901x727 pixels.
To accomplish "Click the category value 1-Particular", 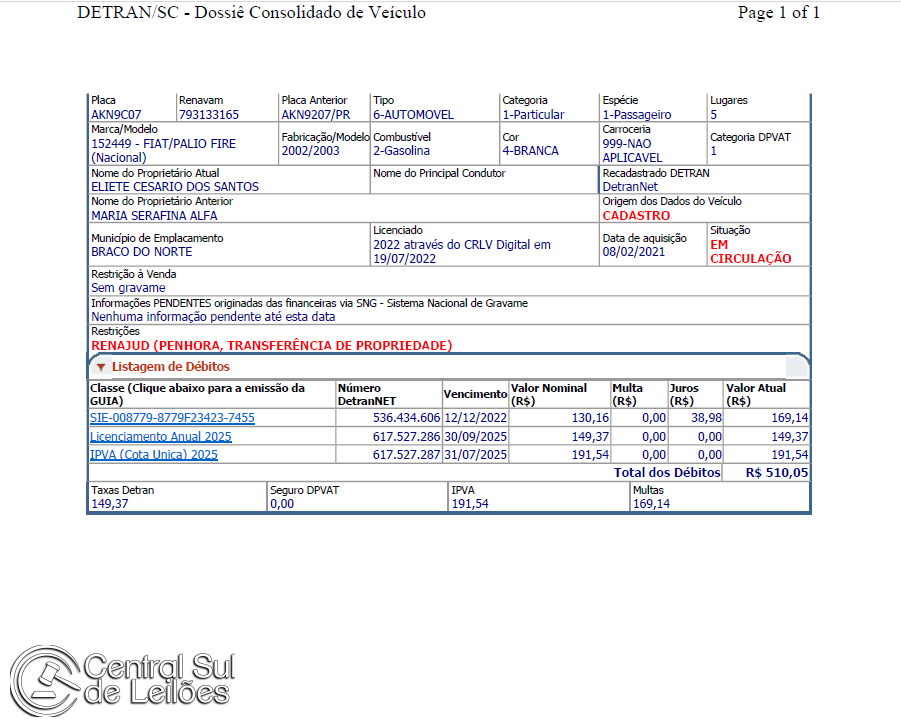I will click(533, 114).
